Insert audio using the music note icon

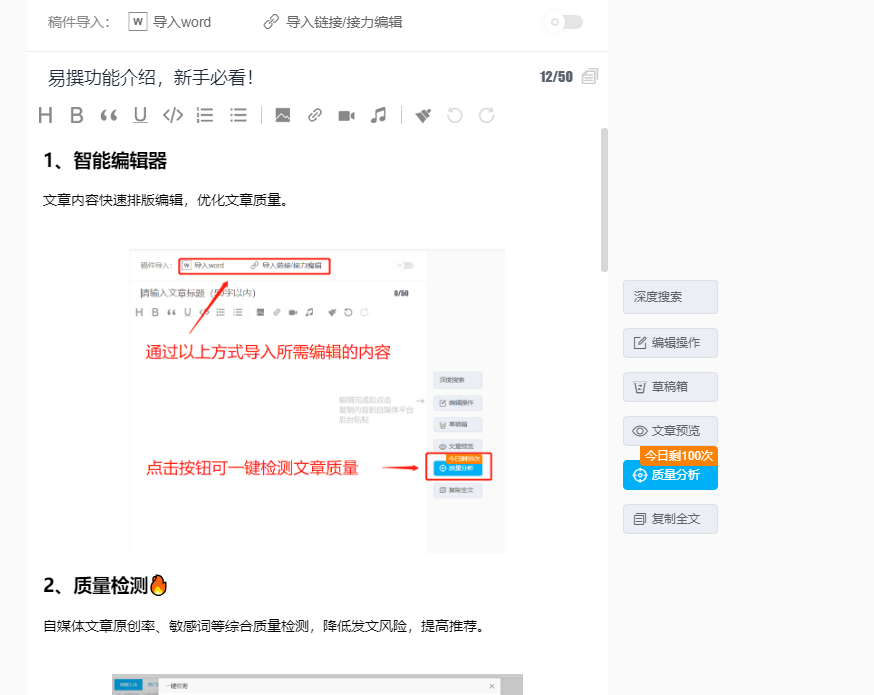(379, 115)
